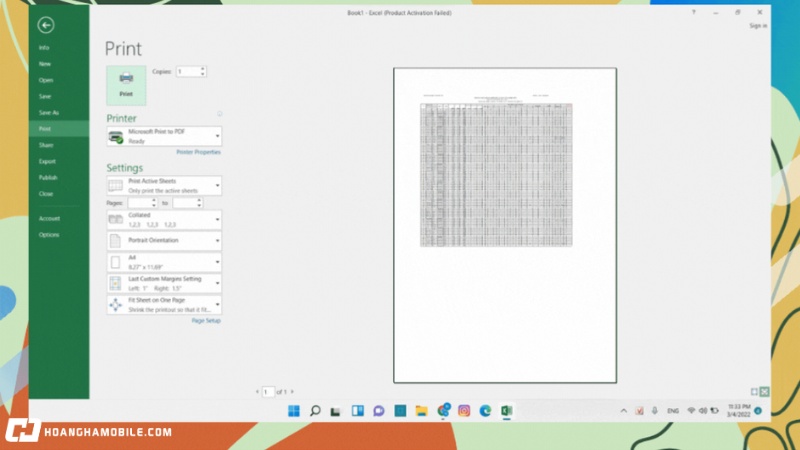
Task: Click the Pages start number field
Action: pos(141,203)
